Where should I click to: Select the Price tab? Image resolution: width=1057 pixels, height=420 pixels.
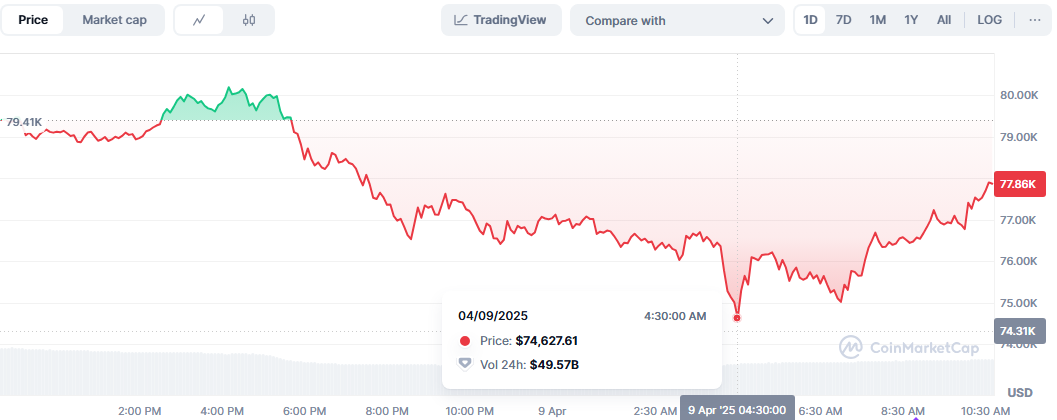[33, 20]
